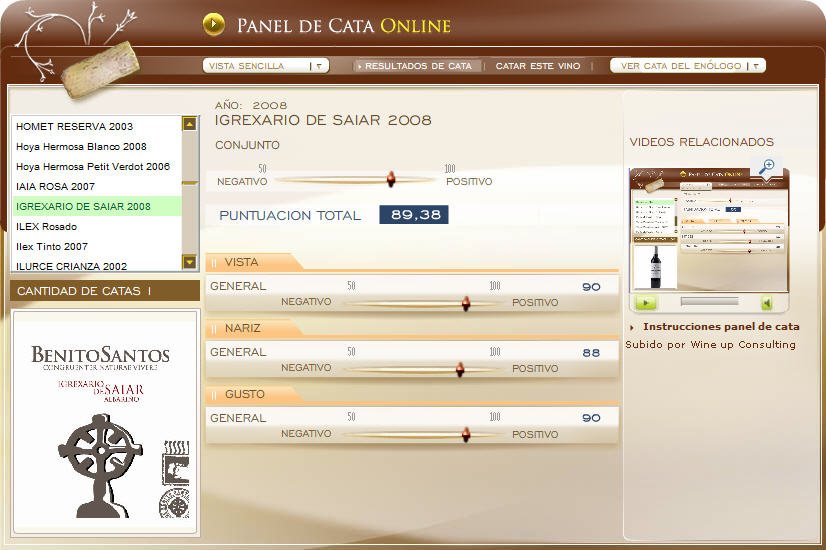Click the Nariz General slider marker
Viewport: 826px width, 550px height.
460,369
